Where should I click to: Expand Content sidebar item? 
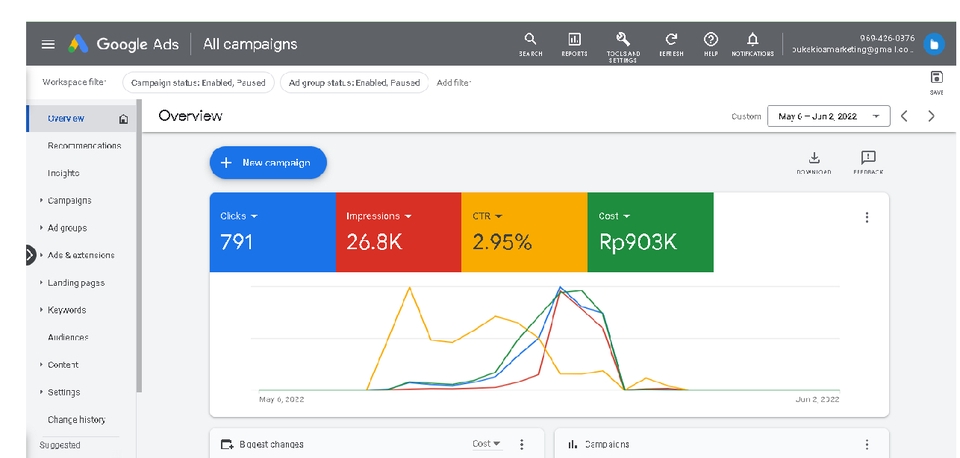pos(41,365)
